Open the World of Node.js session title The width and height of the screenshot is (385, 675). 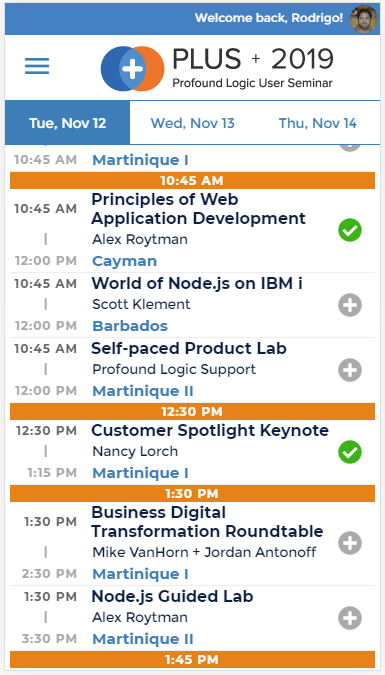(197, 283)
